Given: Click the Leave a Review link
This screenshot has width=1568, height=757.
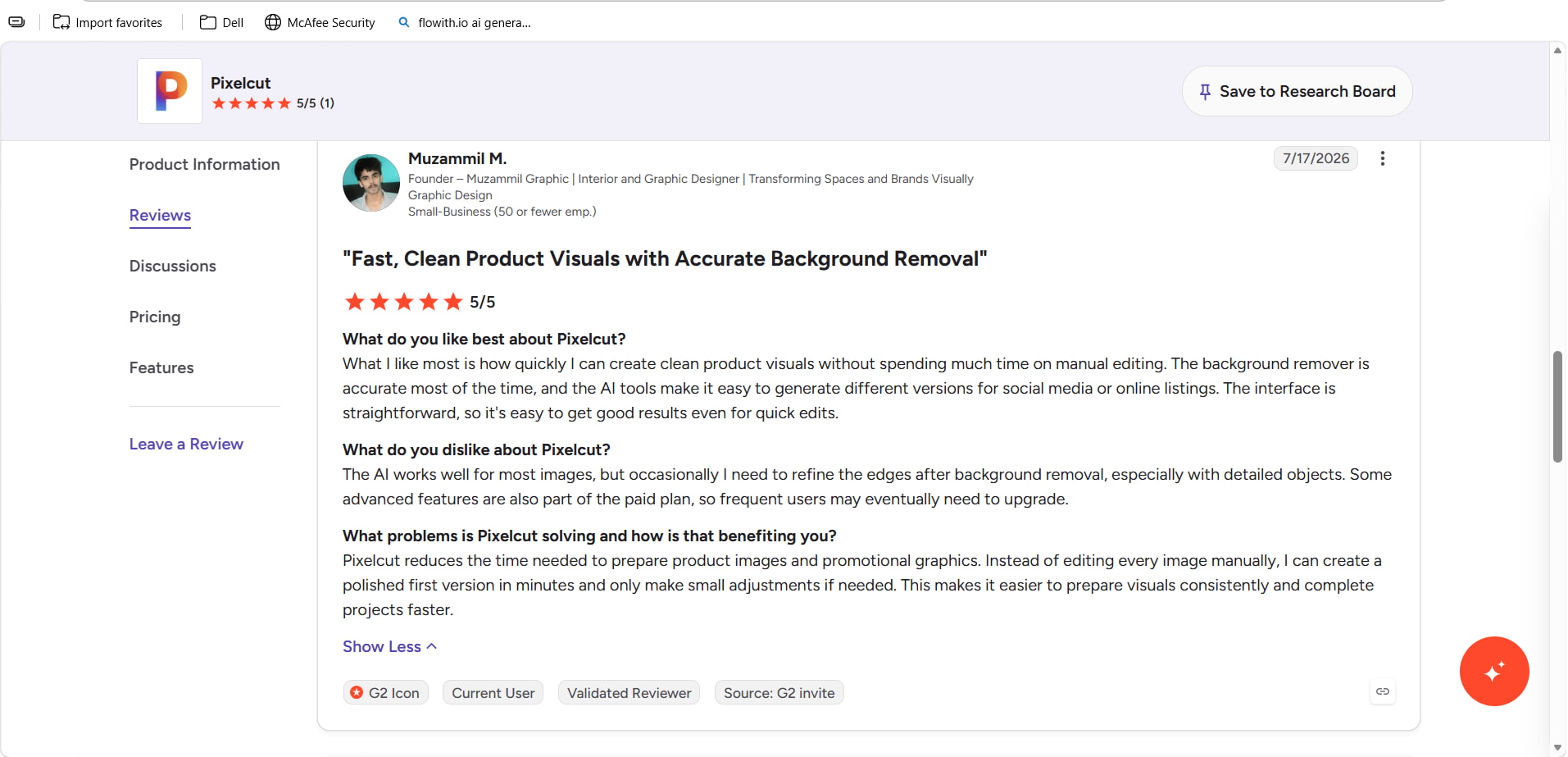Looking at the screenshot, I should pyautogui.click(x=186, y=444).
